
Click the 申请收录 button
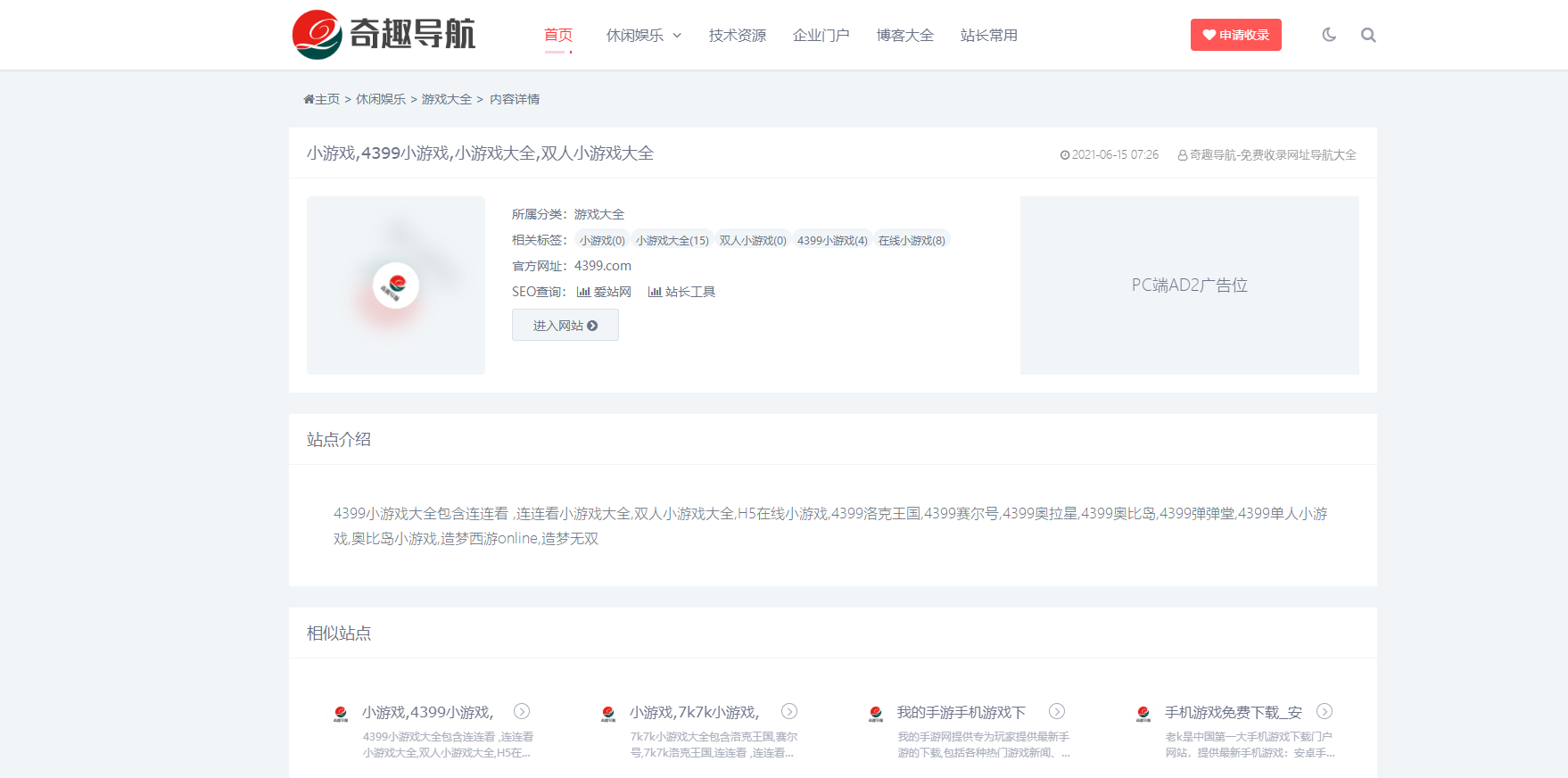(x=1235, y=35)
